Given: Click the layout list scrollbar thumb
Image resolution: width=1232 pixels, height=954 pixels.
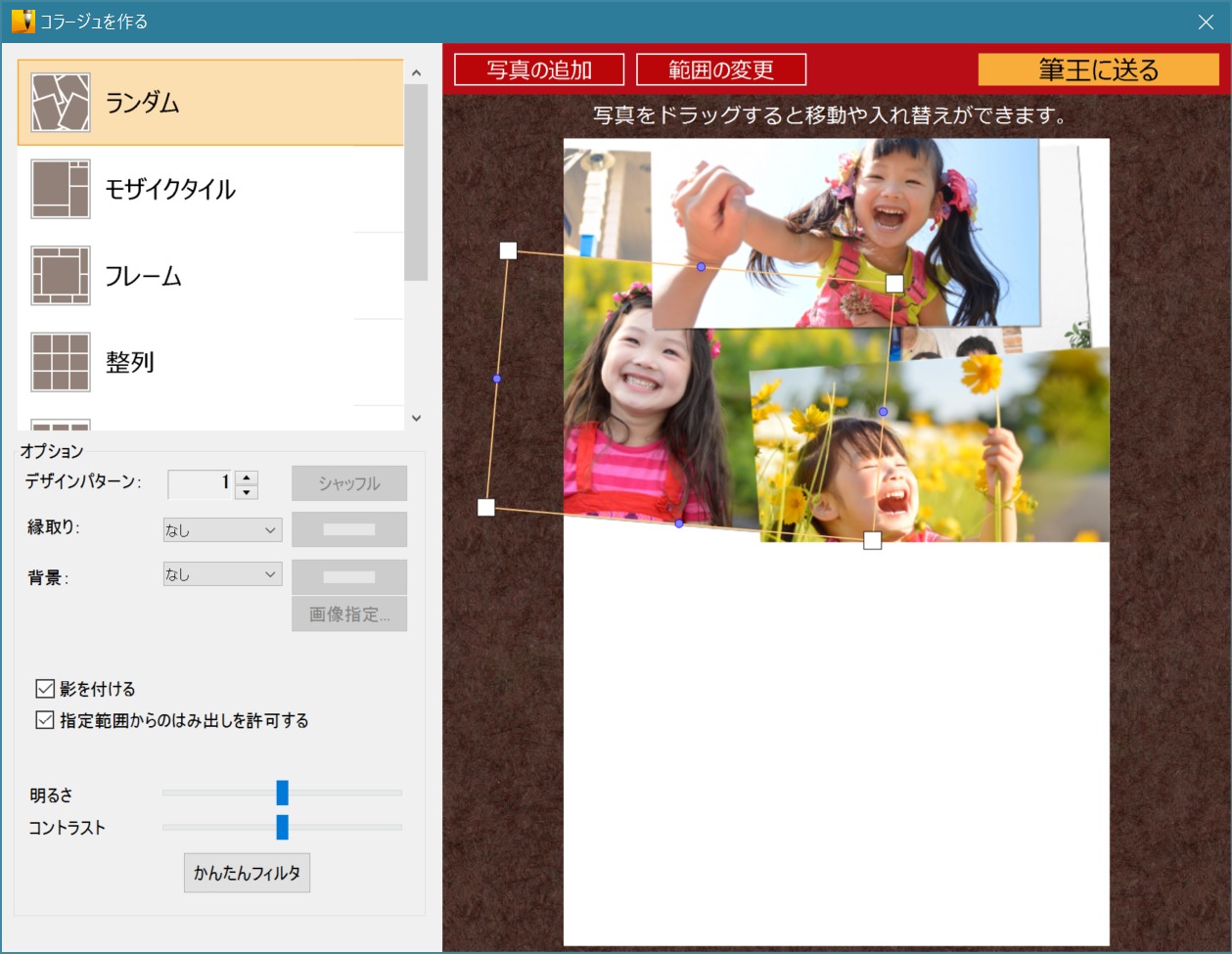Looking at the screenshot, I should (416, 183).
